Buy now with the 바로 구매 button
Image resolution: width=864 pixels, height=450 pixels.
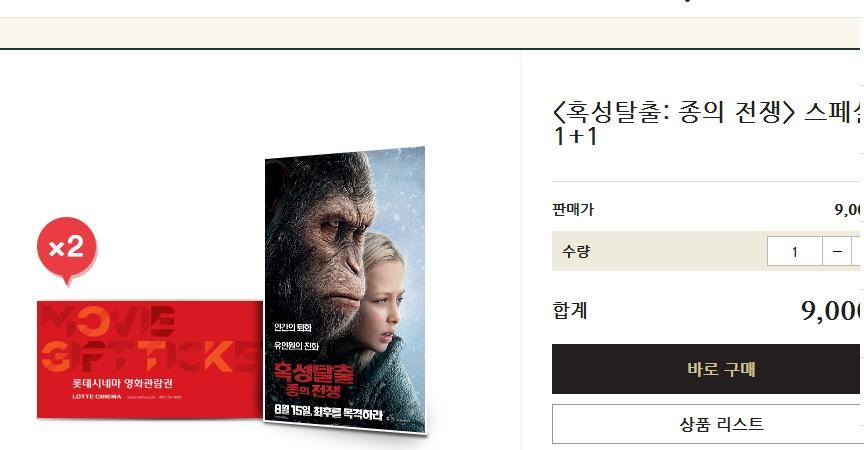tap(708, 369)
